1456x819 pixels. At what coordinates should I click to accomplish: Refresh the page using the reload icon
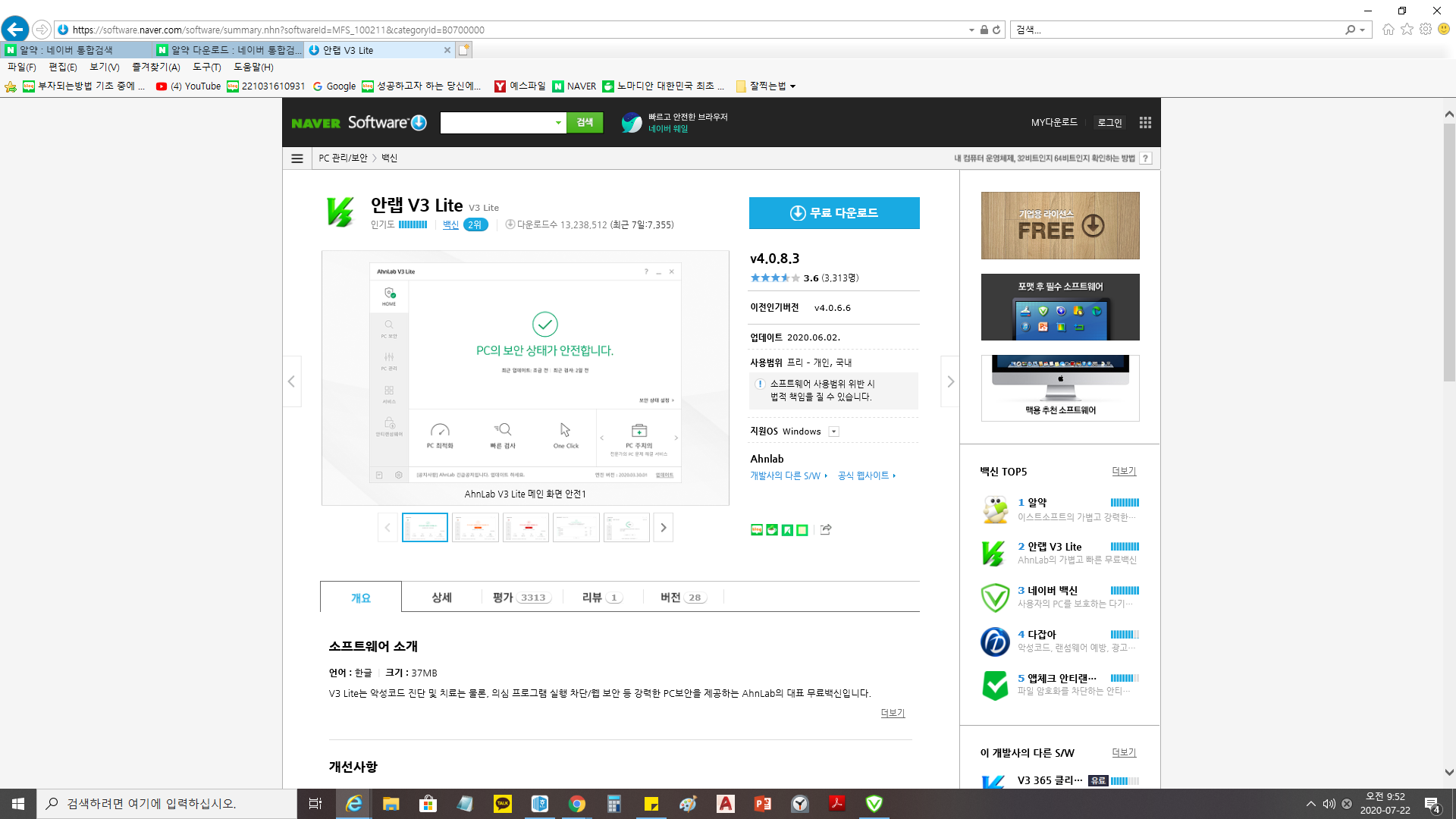[x=996, y=30]
